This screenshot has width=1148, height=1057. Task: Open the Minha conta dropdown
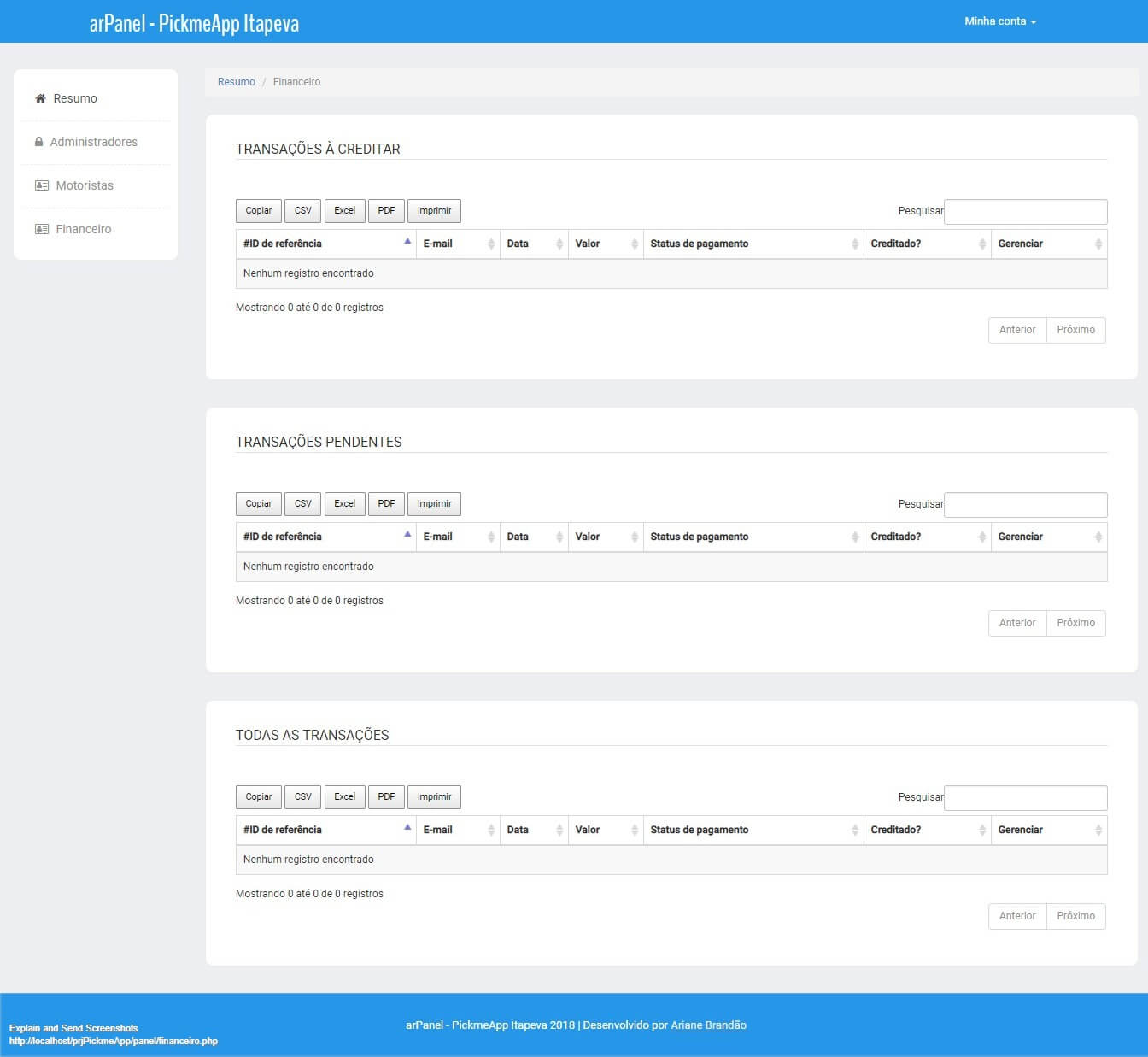(x=1000, y=21)
